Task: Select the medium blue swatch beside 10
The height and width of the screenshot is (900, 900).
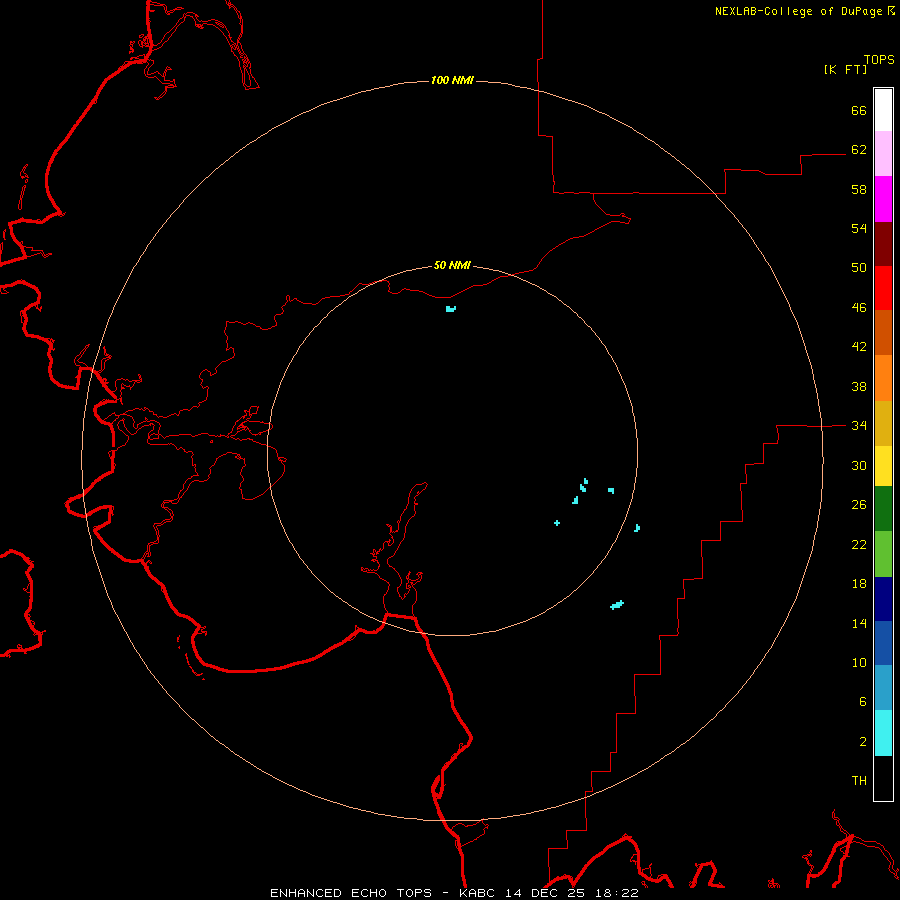Action: coord(883,643)
